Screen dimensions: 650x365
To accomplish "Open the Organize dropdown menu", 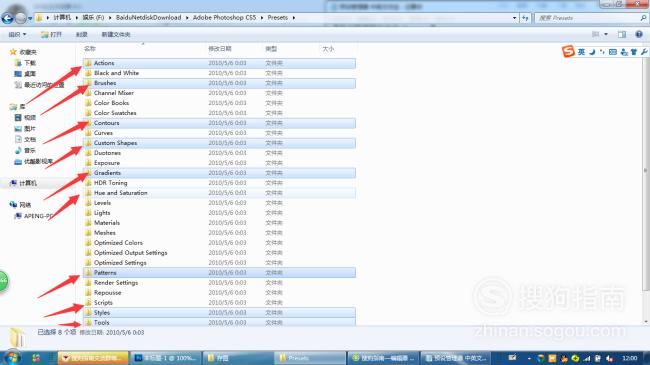I will coord(17,34).
